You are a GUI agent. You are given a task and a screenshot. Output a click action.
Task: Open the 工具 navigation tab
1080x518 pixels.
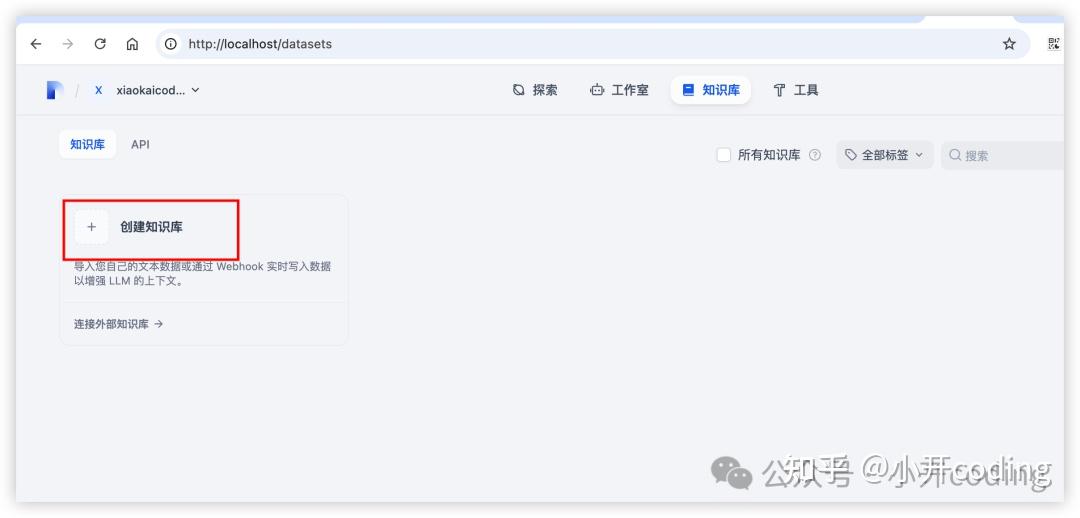point(796,90)
